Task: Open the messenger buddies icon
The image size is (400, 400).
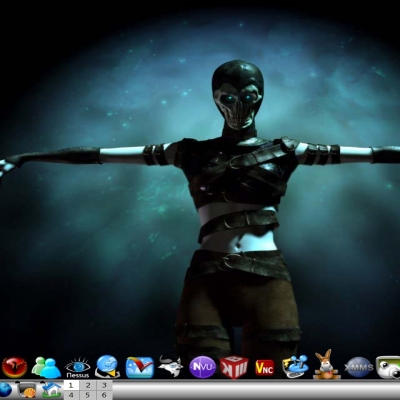Action: [46, 367]
